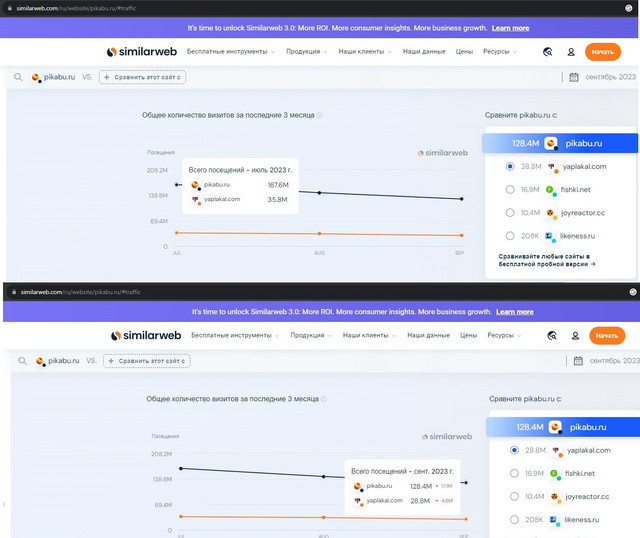Click Learn more in the top purple banner
Viewport: 640px width, 538px height.
click(510, 28)
